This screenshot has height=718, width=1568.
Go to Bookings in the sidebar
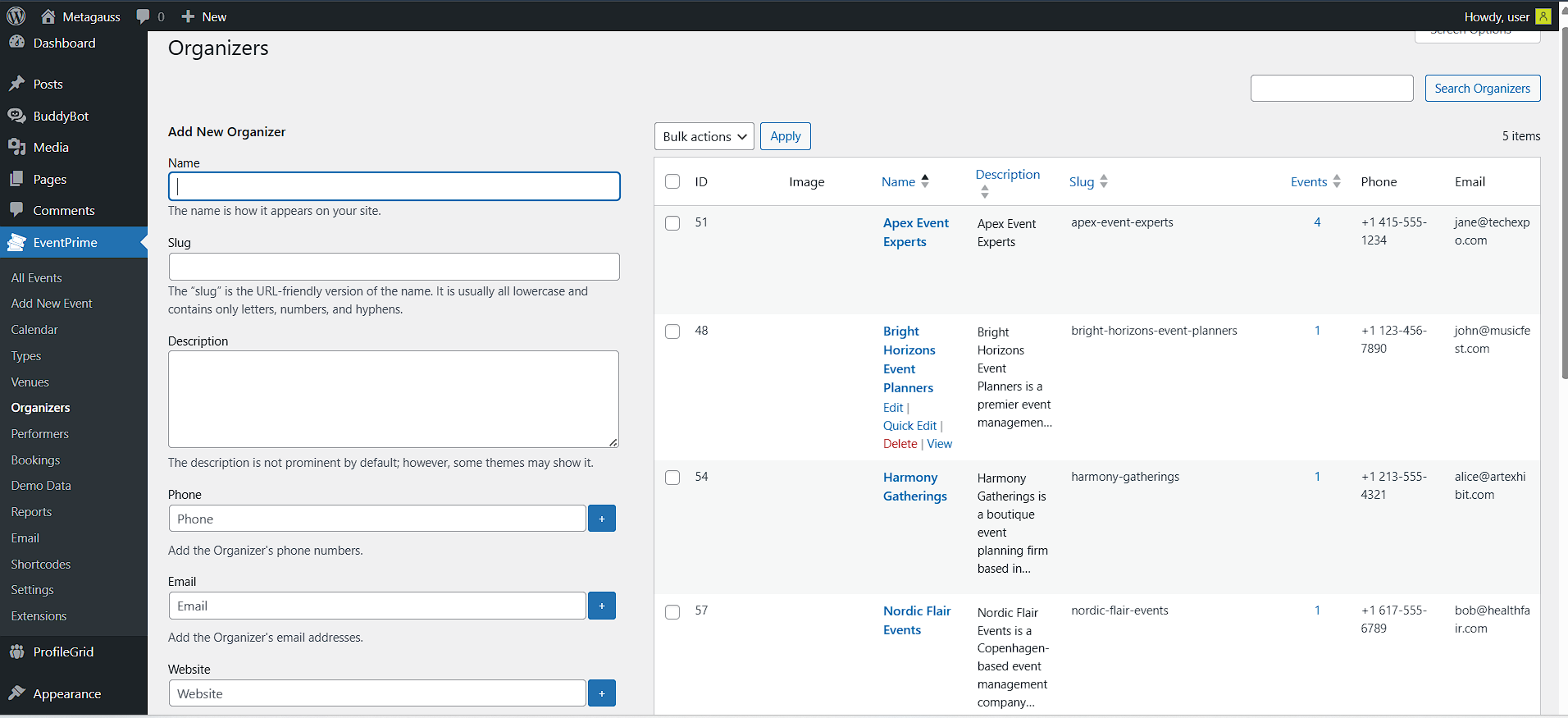pyautogui.click(x=35, y=460)
